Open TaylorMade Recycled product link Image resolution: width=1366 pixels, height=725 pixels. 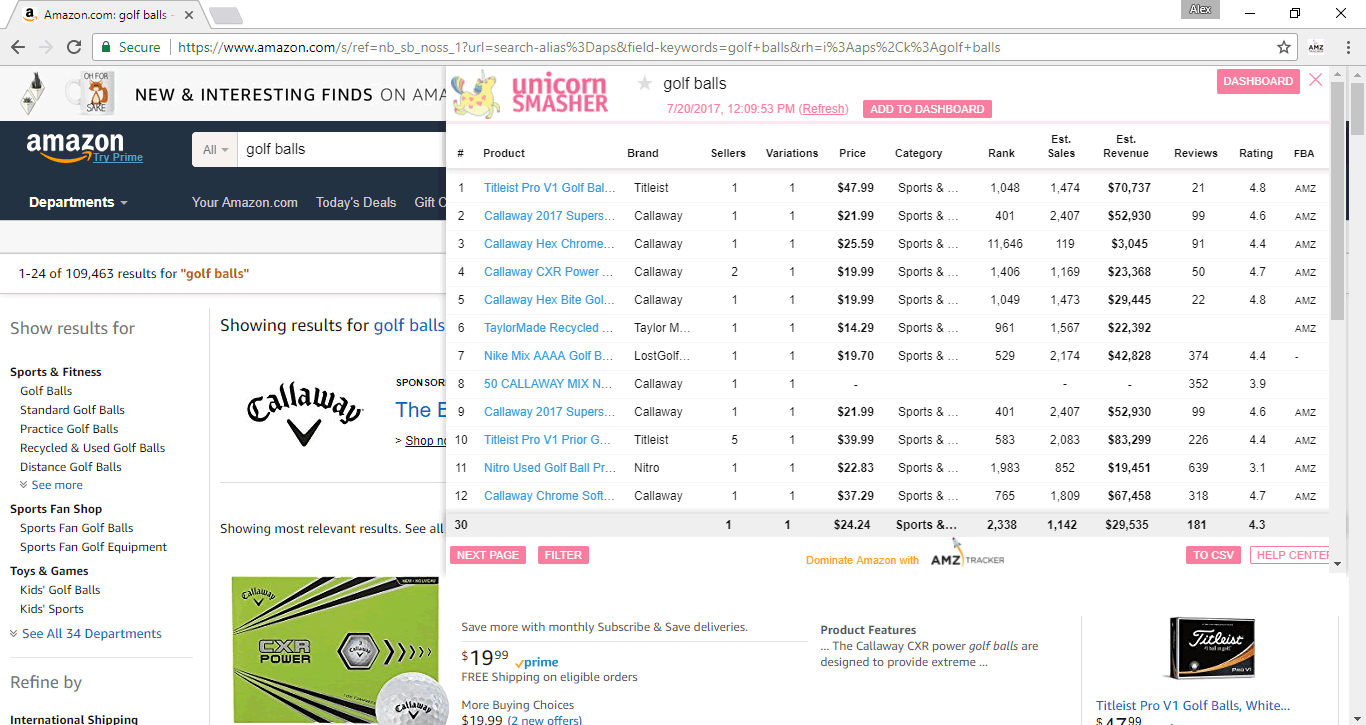(548, 328)
